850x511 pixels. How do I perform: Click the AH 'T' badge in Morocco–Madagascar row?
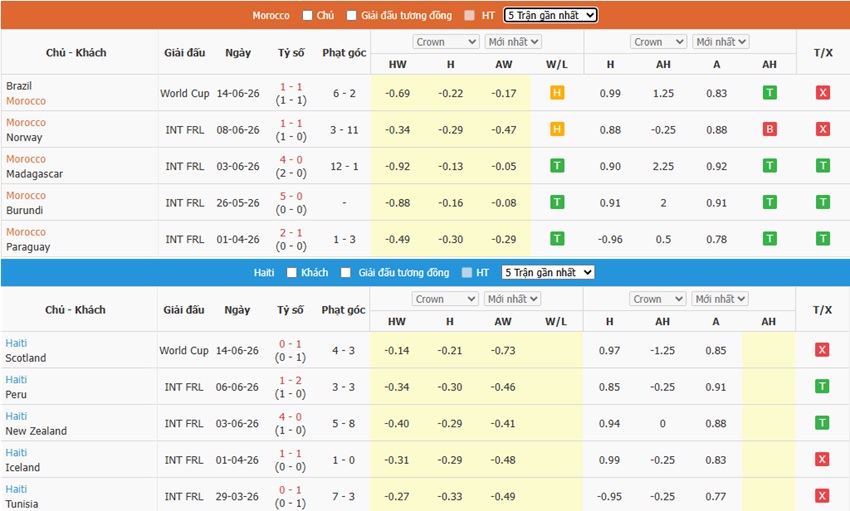tap(769, 165)
